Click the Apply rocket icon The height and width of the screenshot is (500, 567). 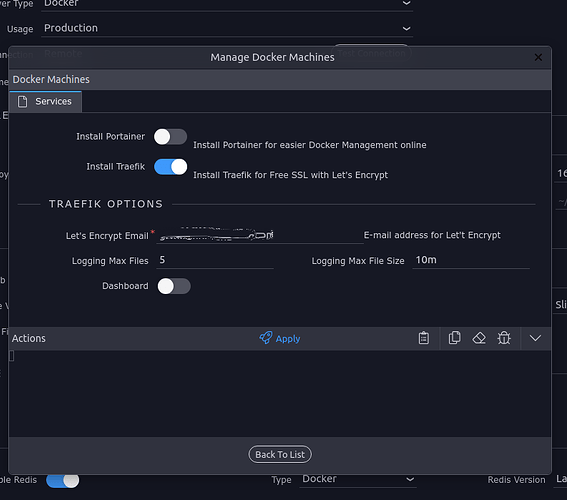tap(266, 338)
